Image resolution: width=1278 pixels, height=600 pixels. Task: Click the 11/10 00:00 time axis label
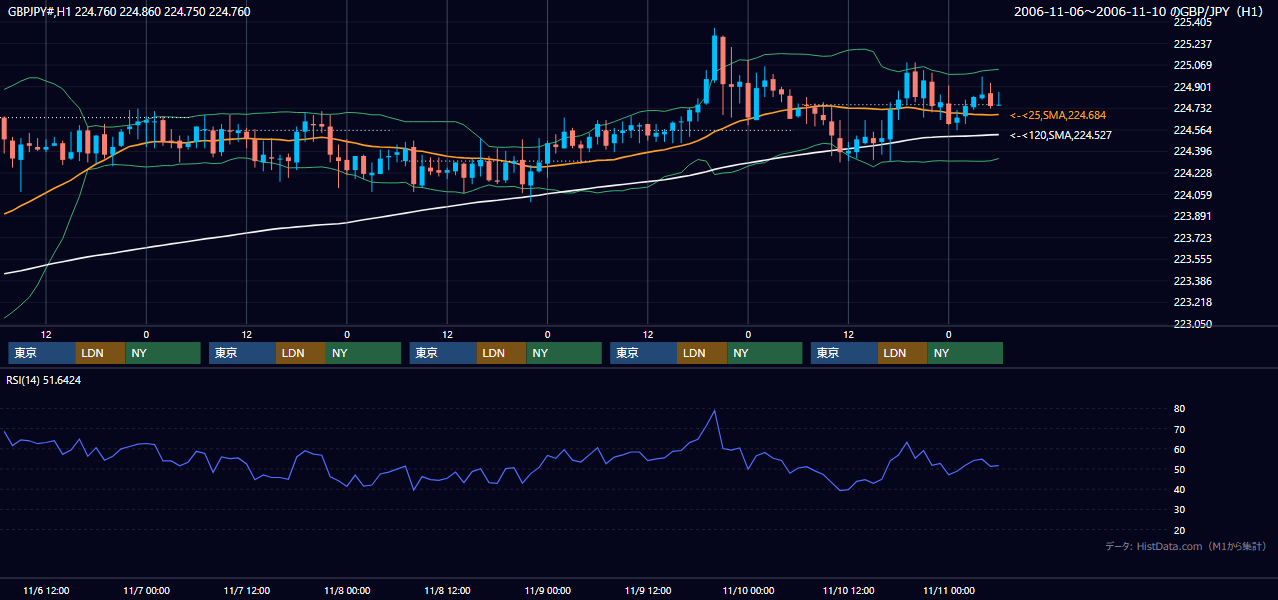[748, 591]
